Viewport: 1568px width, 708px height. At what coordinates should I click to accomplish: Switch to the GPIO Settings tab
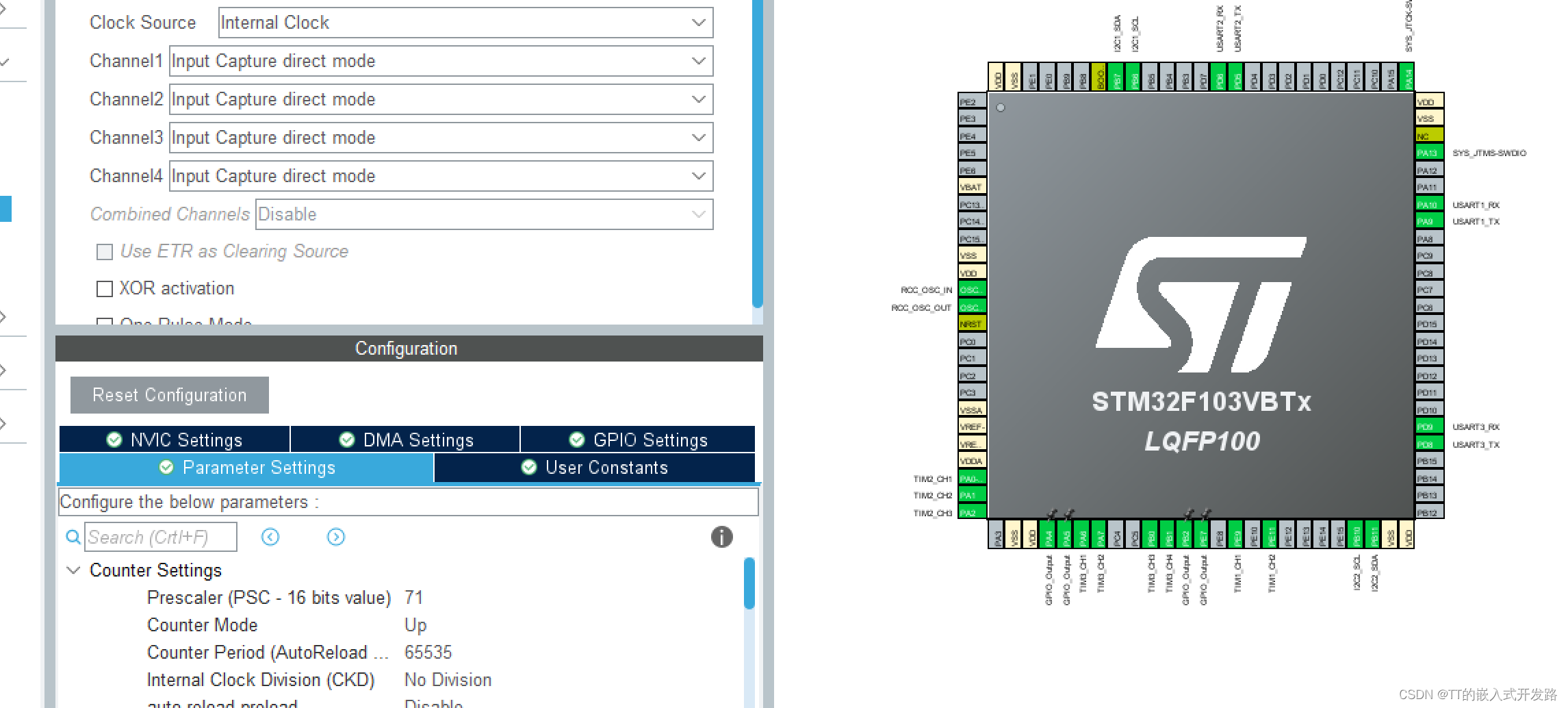click(638, 440)
